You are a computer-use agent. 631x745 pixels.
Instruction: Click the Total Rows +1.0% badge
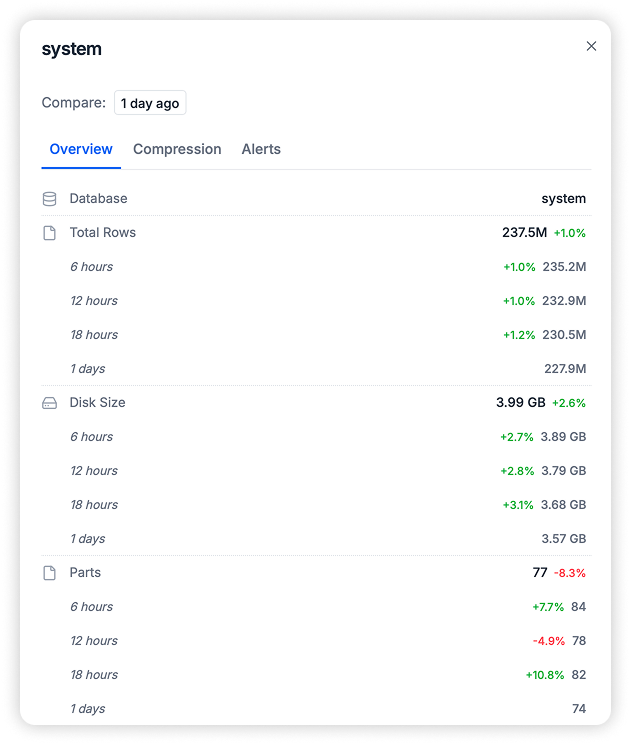[570, 233]
